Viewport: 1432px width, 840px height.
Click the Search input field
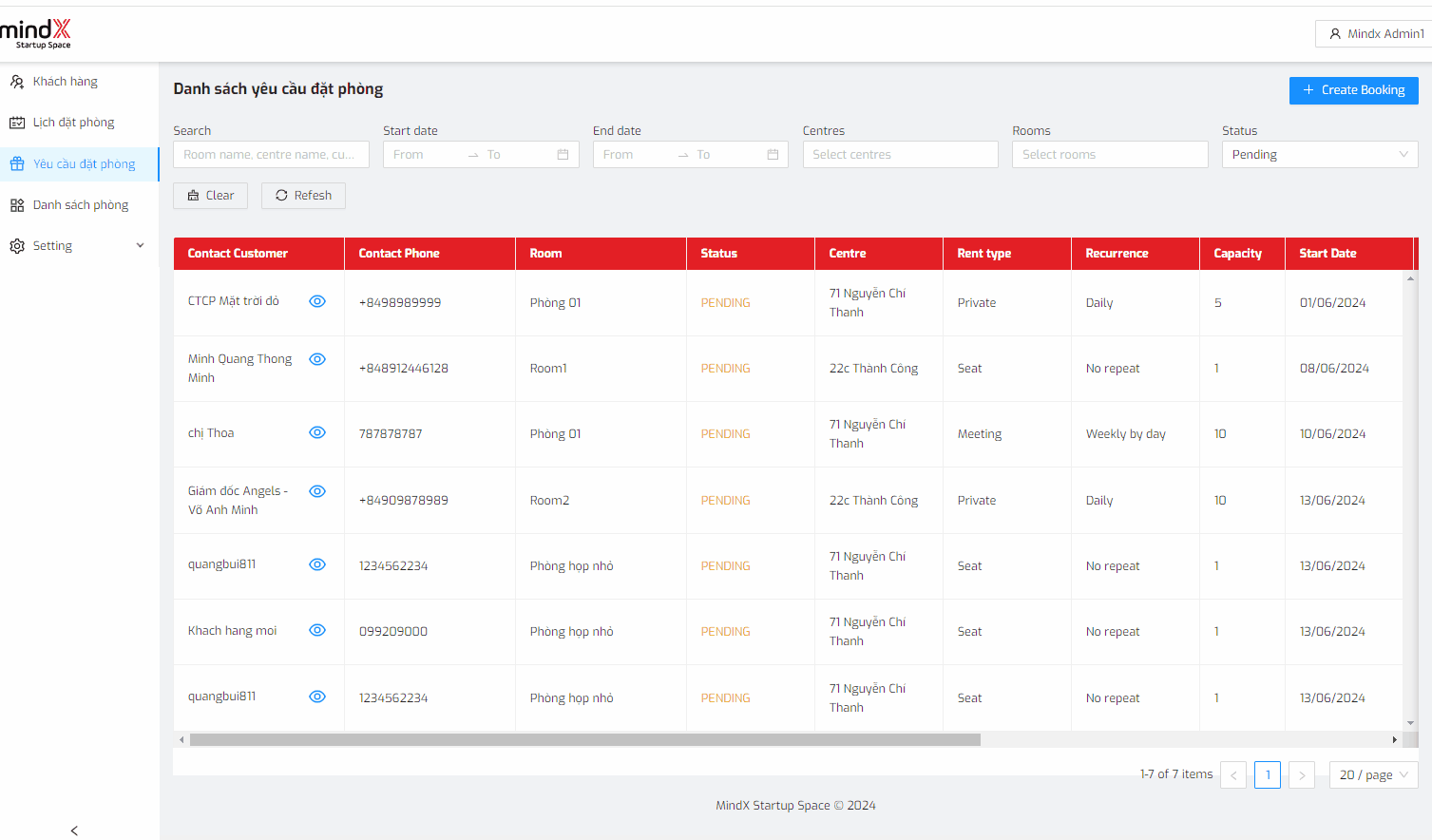point(271,155)
